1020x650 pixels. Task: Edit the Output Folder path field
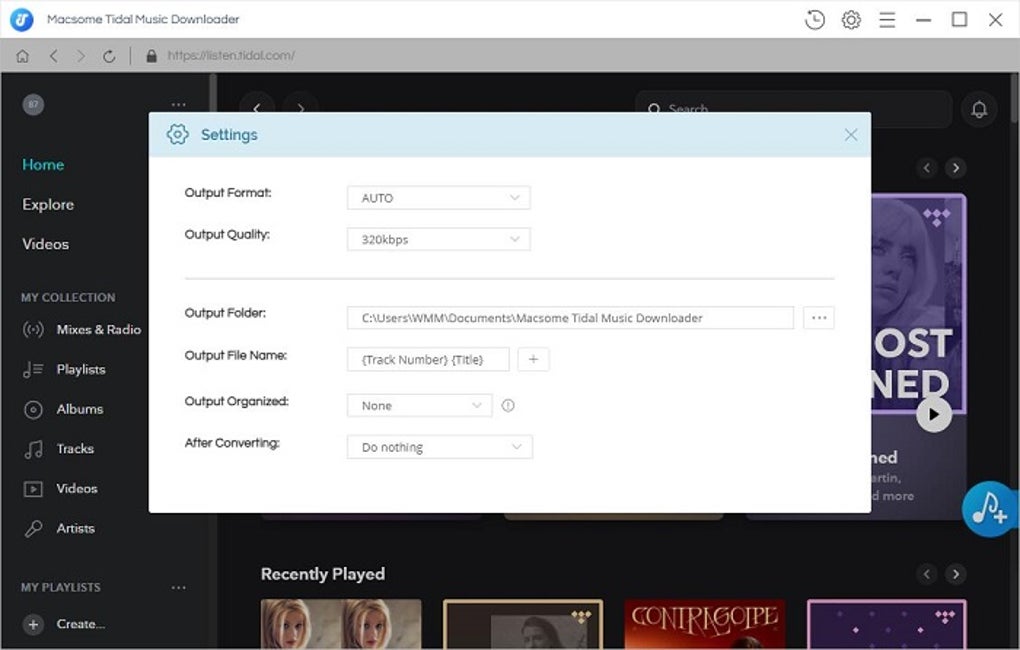(570, 318)
